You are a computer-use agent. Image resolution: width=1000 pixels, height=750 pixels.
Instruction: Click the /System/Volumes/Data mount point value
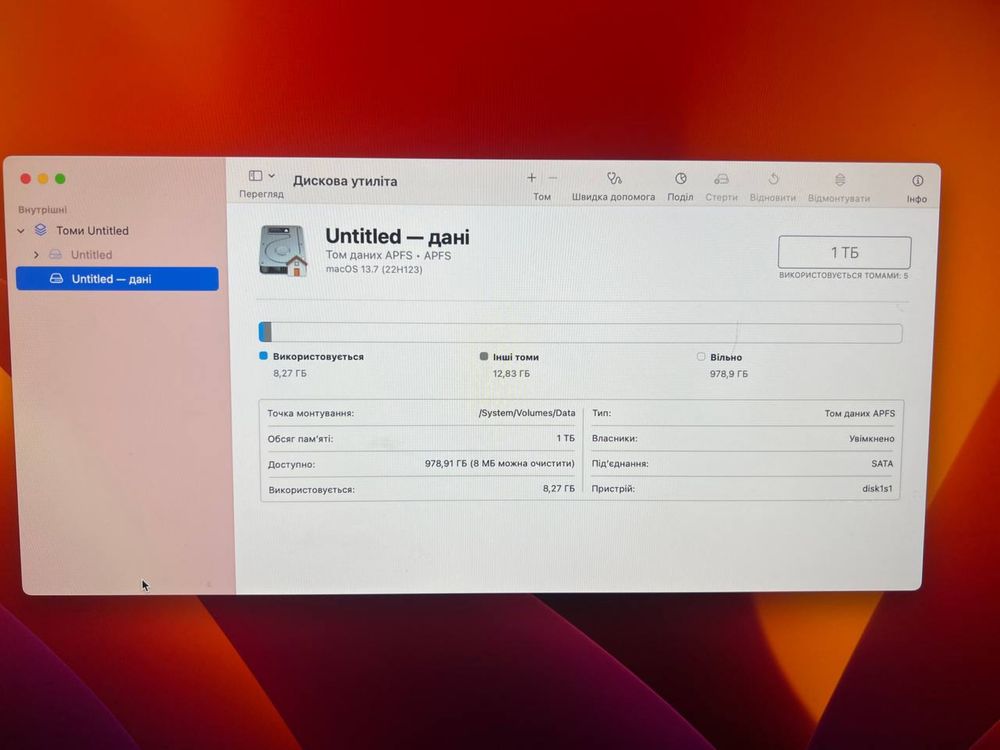[527, 413]
